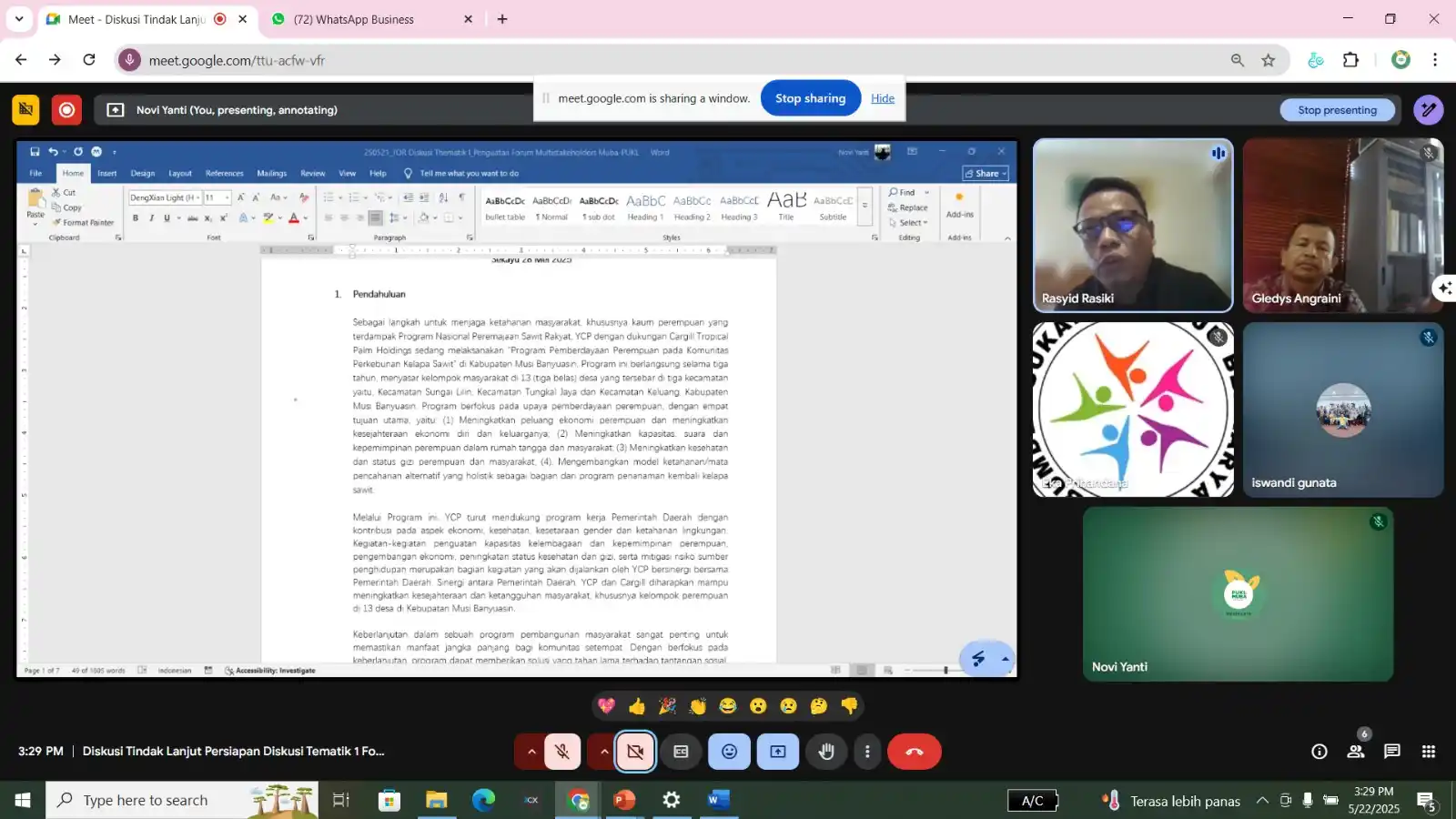Expand camera video settings arrow
The width and height of the screenshot is (1456, 819).
pyautogui.click(x=603, y=752)
